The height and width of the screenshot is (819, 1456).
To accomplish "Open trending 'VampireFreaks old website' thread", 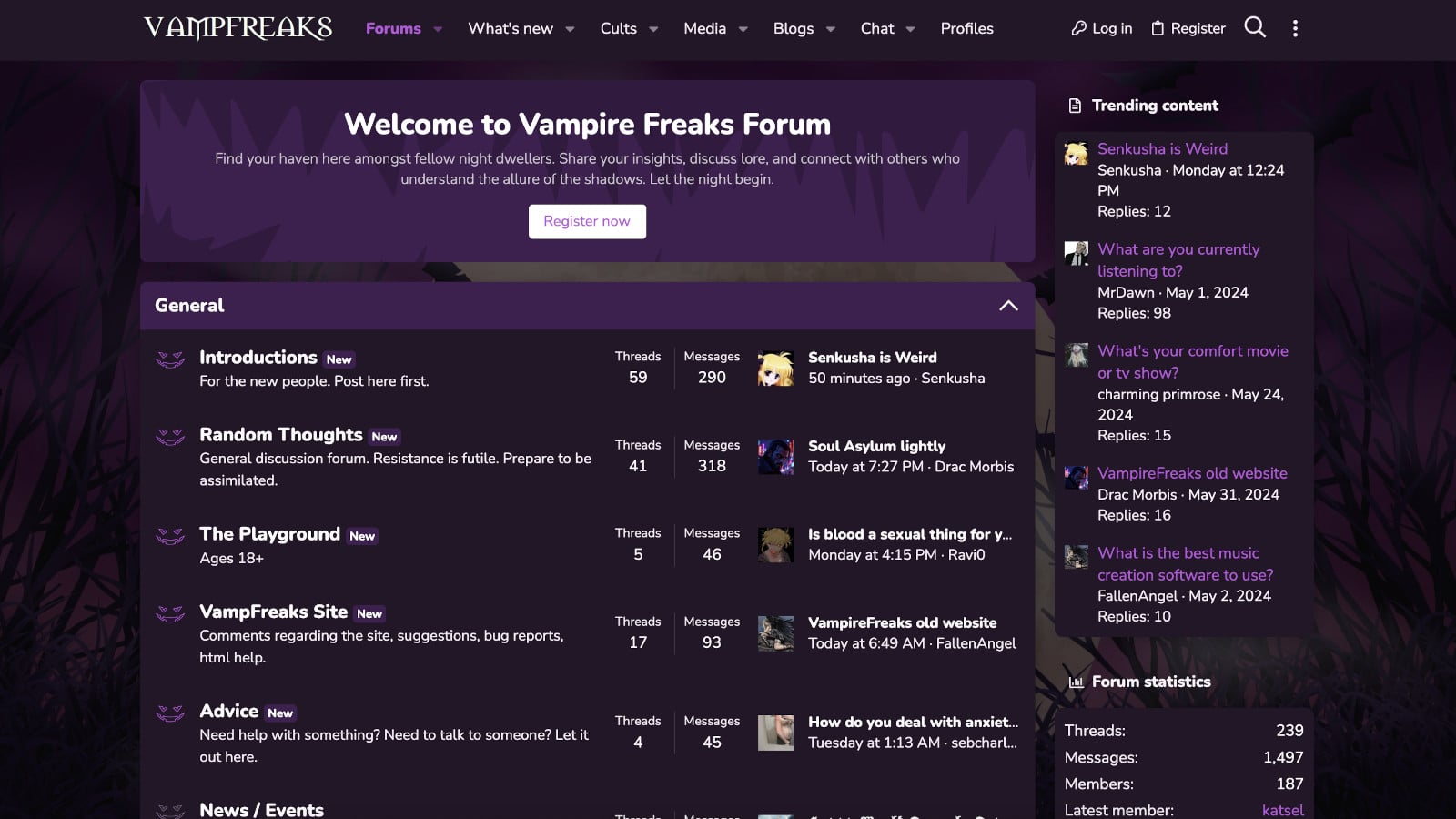I will pyautogui.click(x=1192, y=473).
